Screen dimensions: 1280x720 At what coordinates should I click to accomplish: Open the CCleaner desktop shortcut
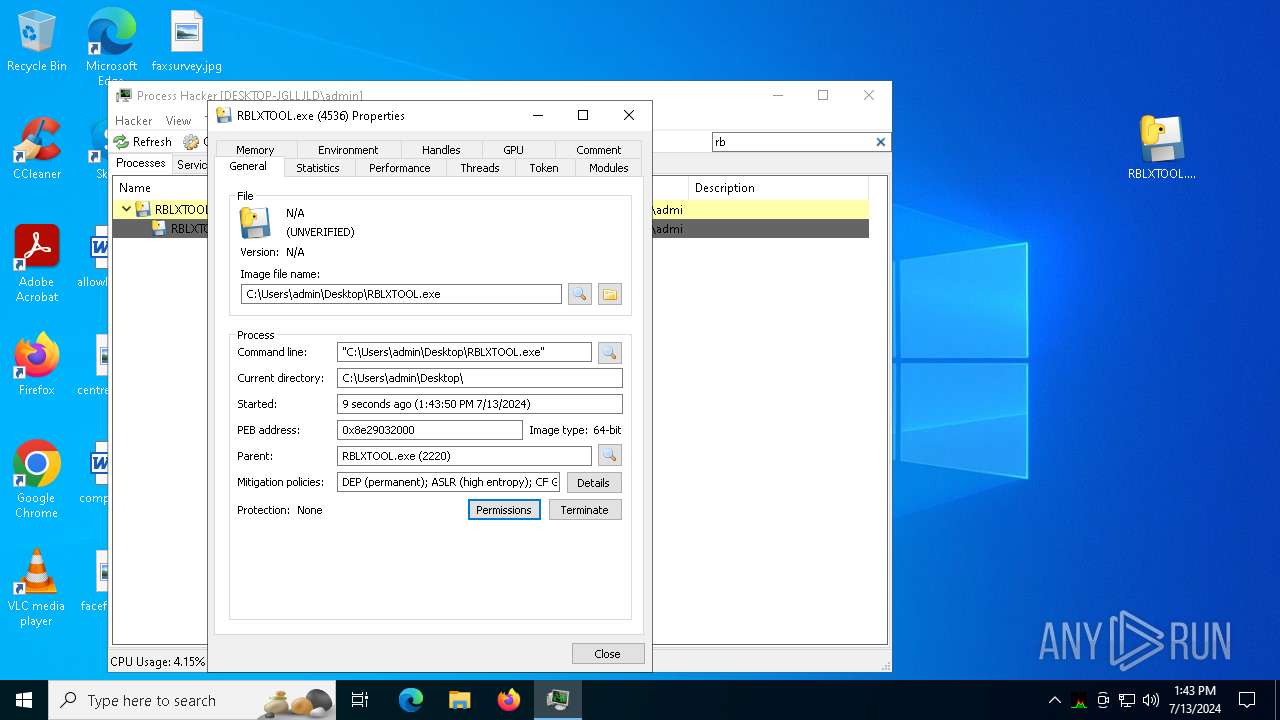[x=37, y=150]
